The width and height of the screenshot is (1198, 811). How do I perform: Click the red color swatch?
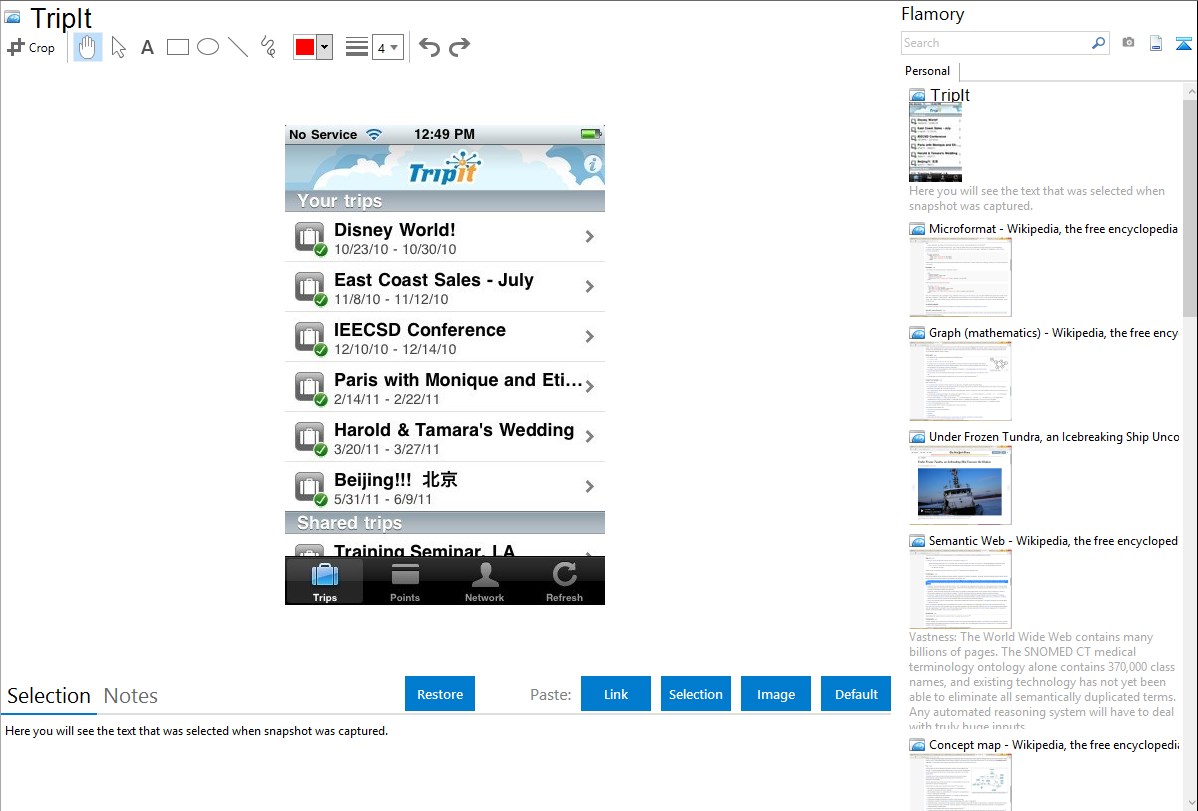pos(305,47)
